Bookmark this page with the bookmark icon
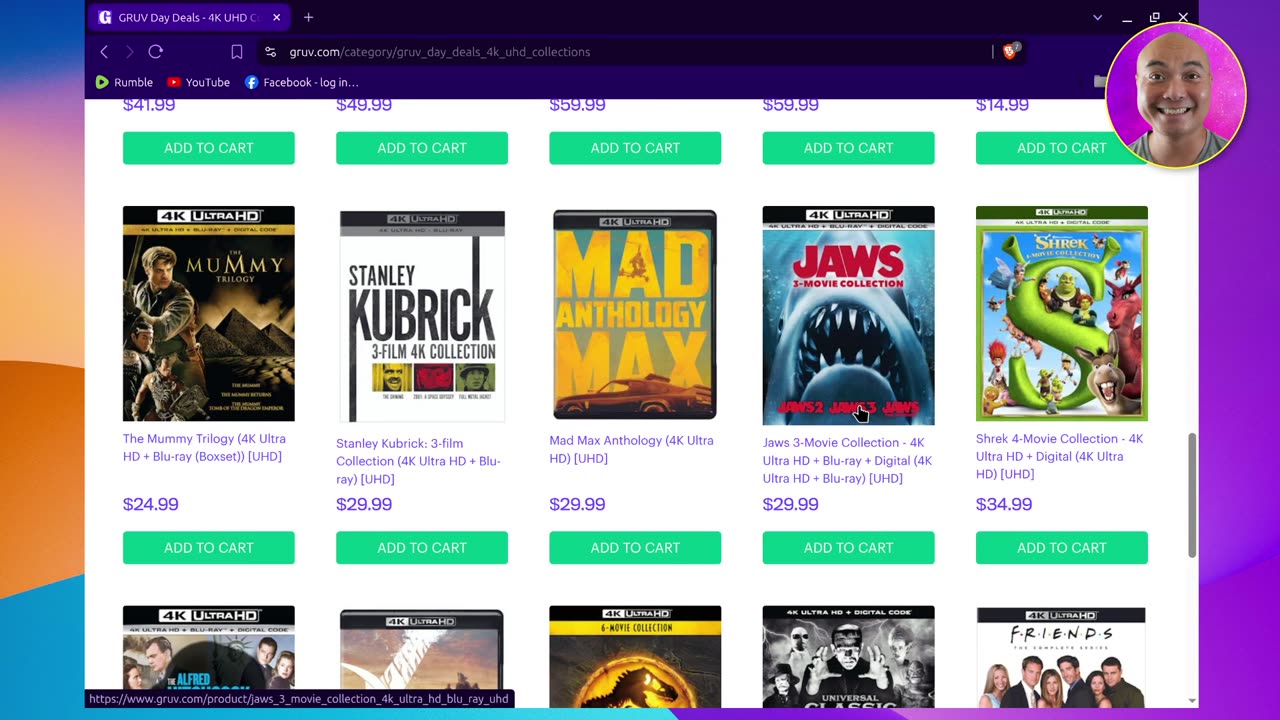Screen dimensions: 1280x720 click(237, 52)
